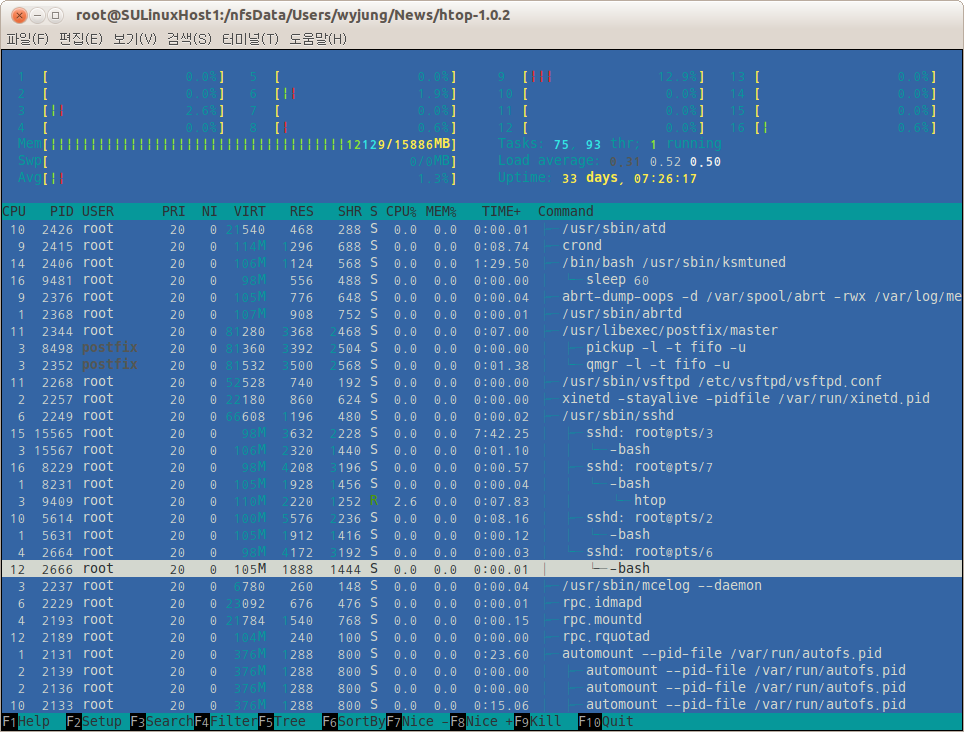Image resolution: width=964 pixels, height=732 pixels.
Task: Select the /usr/sbin/atd process row
Action: click(482, 229)
